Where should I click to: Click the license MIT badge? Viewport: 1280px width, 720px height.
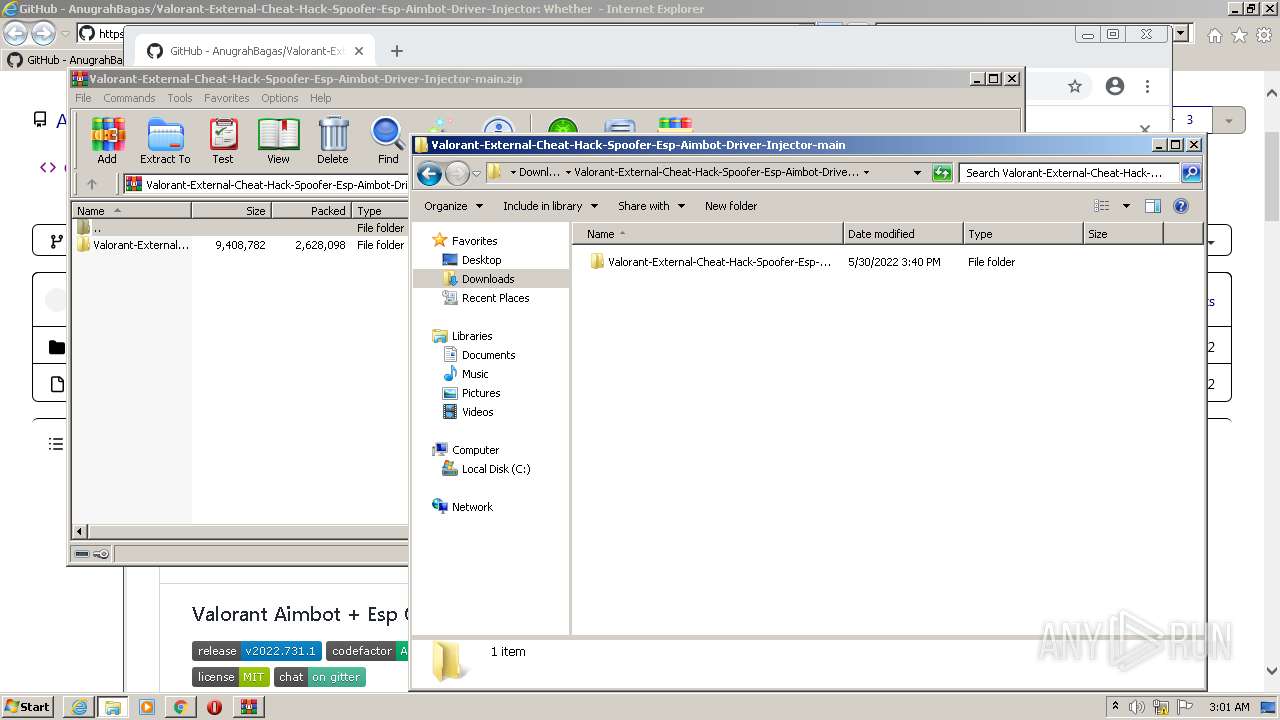point(231,677)
